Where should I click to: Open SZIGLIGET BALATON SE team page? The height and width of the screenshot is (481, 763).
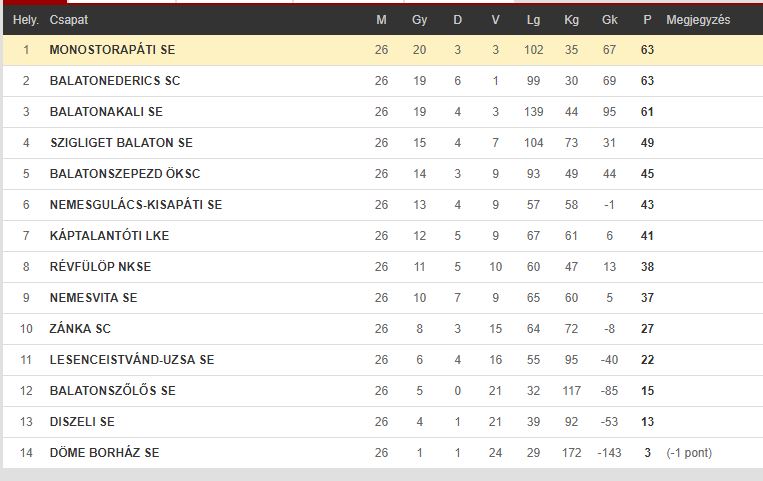click(x=121, y=143)
